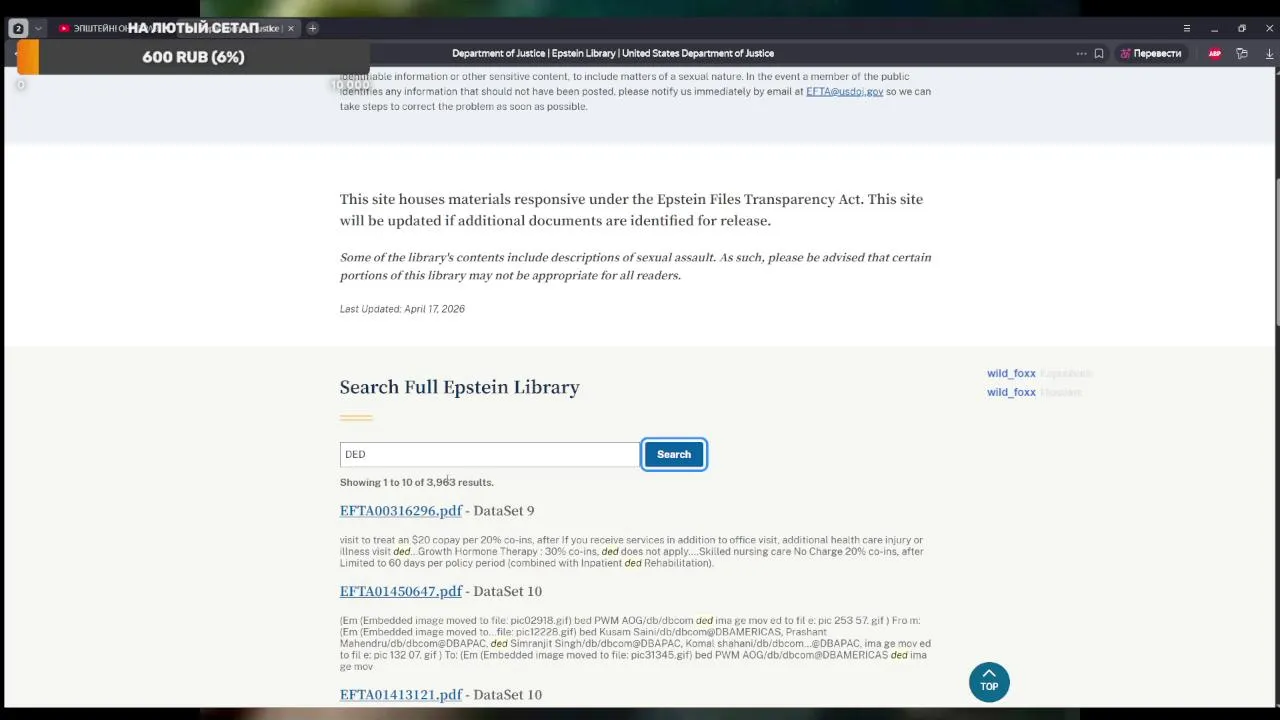Image resolution: width=1280 pixels, height=720 pixels.
Task: Click the first wild_foxx chat name
Action: [1011, 373]
